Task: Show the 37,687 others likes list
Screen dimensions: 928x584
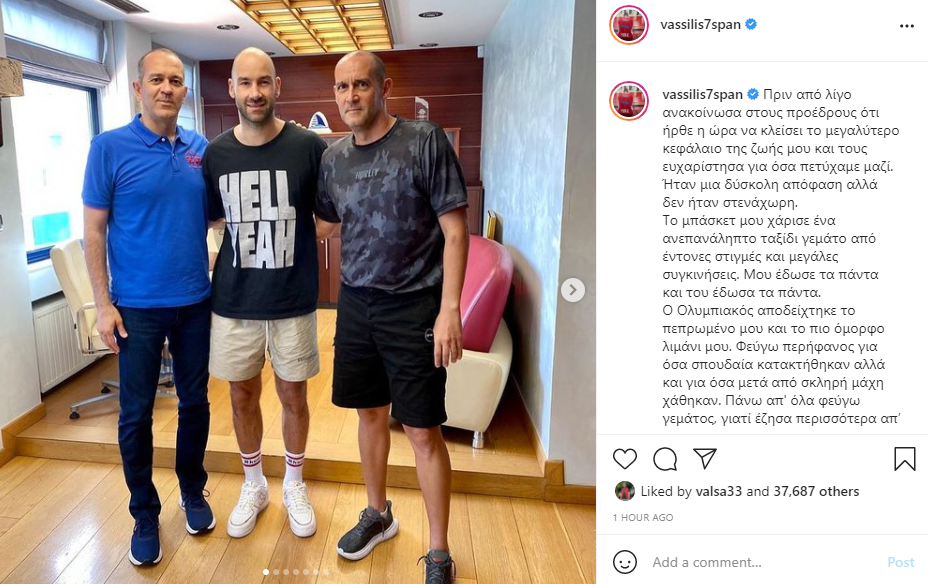Action: point(816,491)
